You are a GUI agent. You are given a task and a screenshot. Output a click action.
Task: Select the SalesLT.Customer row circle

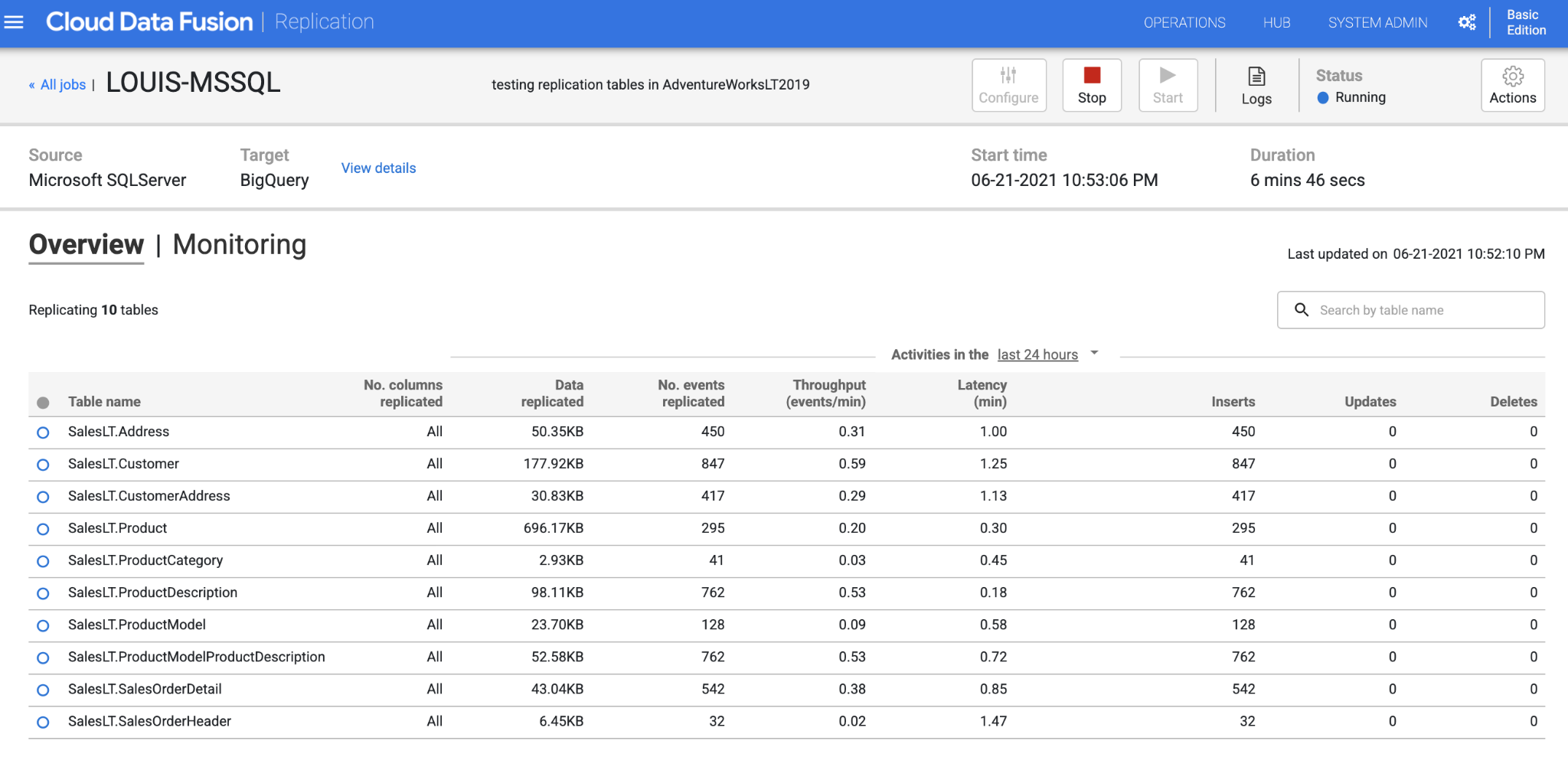pyautogui.click(x=43, y=465)
